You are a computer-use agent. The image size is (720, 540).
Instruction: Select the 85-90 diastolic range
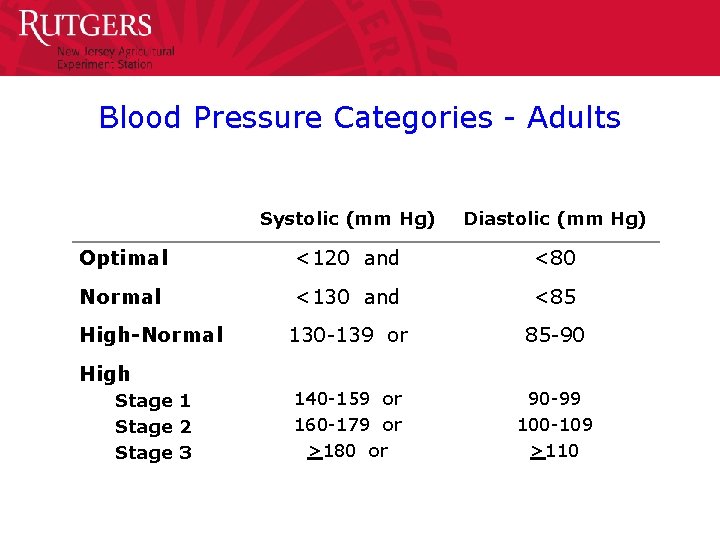click(555, 335)
